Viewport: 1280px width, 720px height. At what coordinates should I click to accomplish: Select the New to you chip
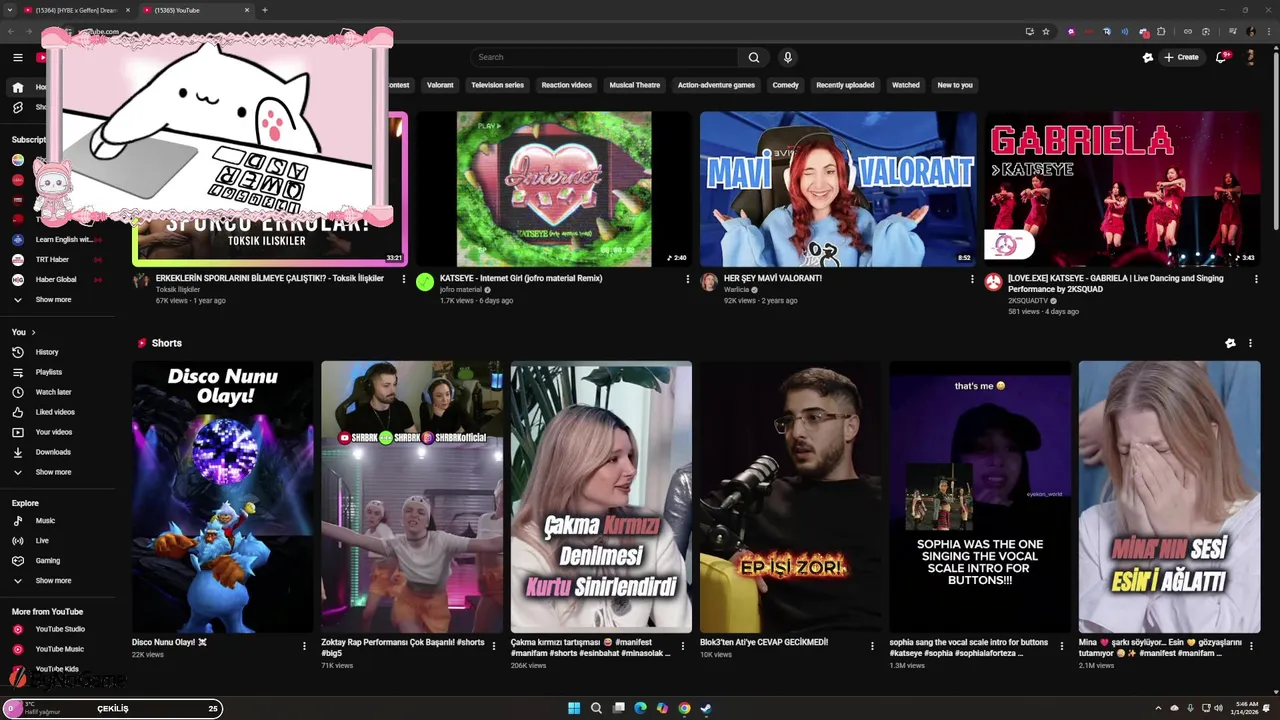(955, 85)
